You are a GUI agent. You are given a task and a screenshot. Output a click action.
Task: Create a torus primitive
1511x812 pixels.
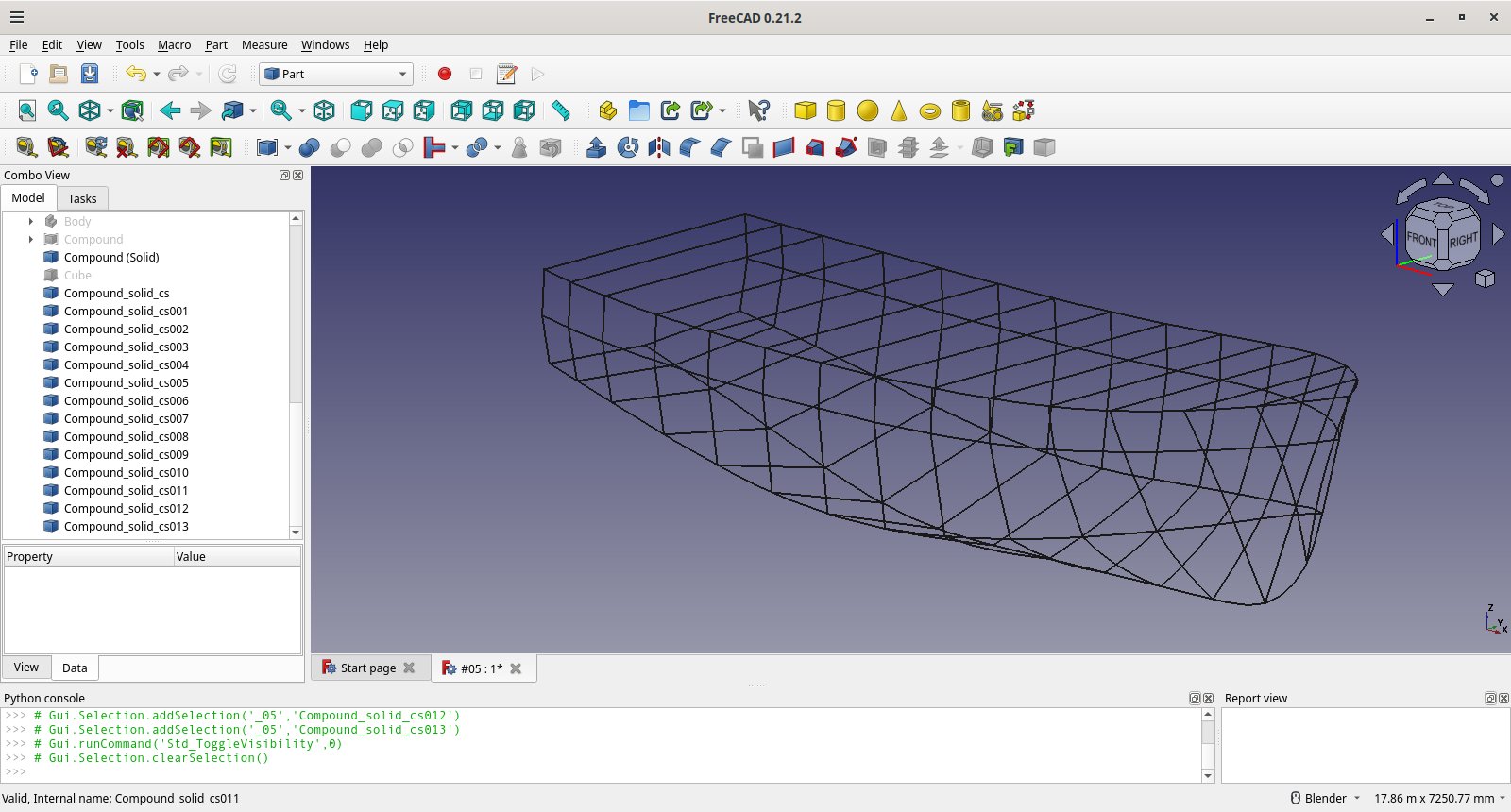click(929, 110)
